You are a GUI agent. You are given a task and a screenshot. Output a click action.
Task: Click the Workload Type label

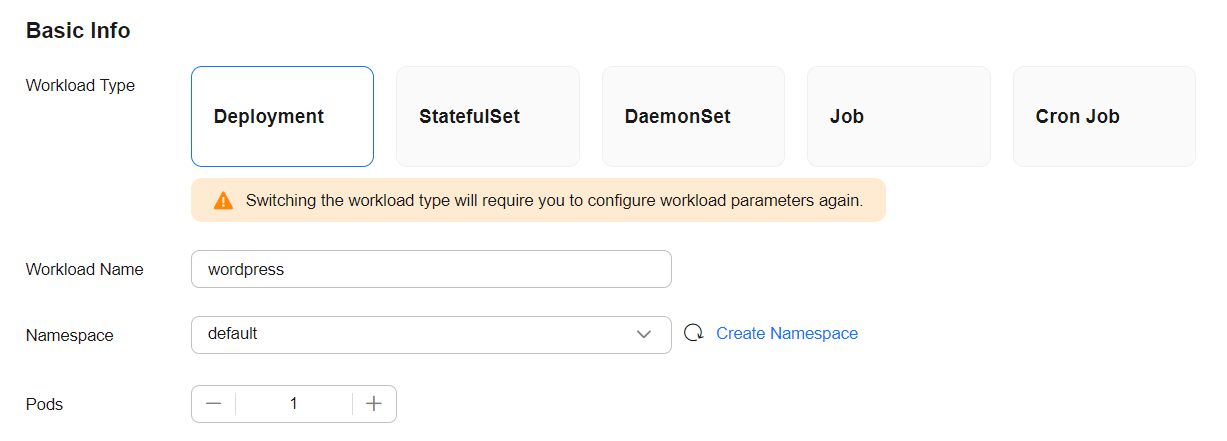80,85
